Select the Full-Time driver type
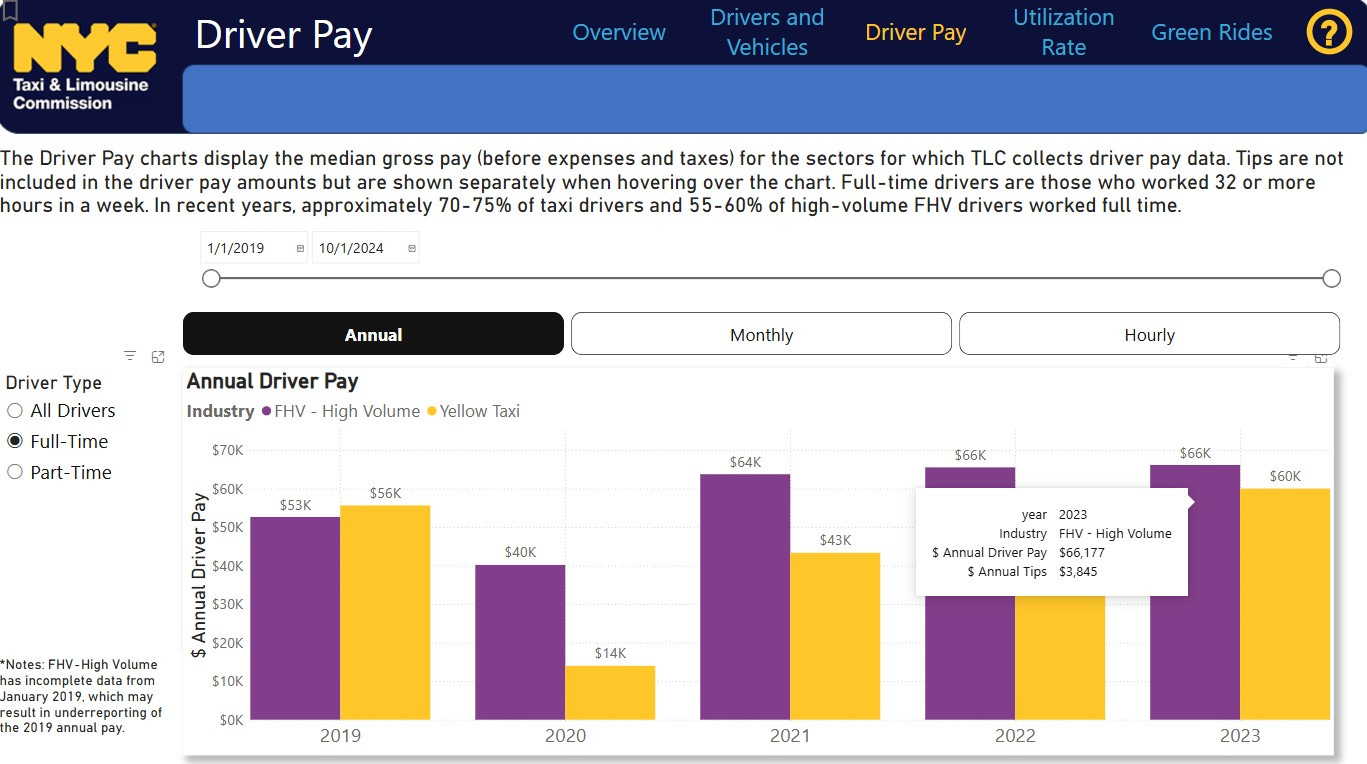This screenshot has height=764, width=1367. point(15,441)
